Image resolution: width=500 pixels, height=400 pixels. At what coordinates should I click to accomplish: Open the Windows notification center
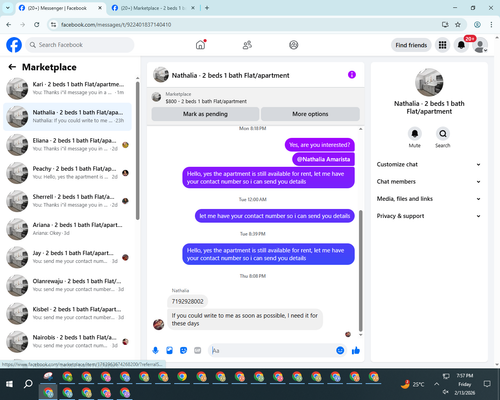(487, 384)
